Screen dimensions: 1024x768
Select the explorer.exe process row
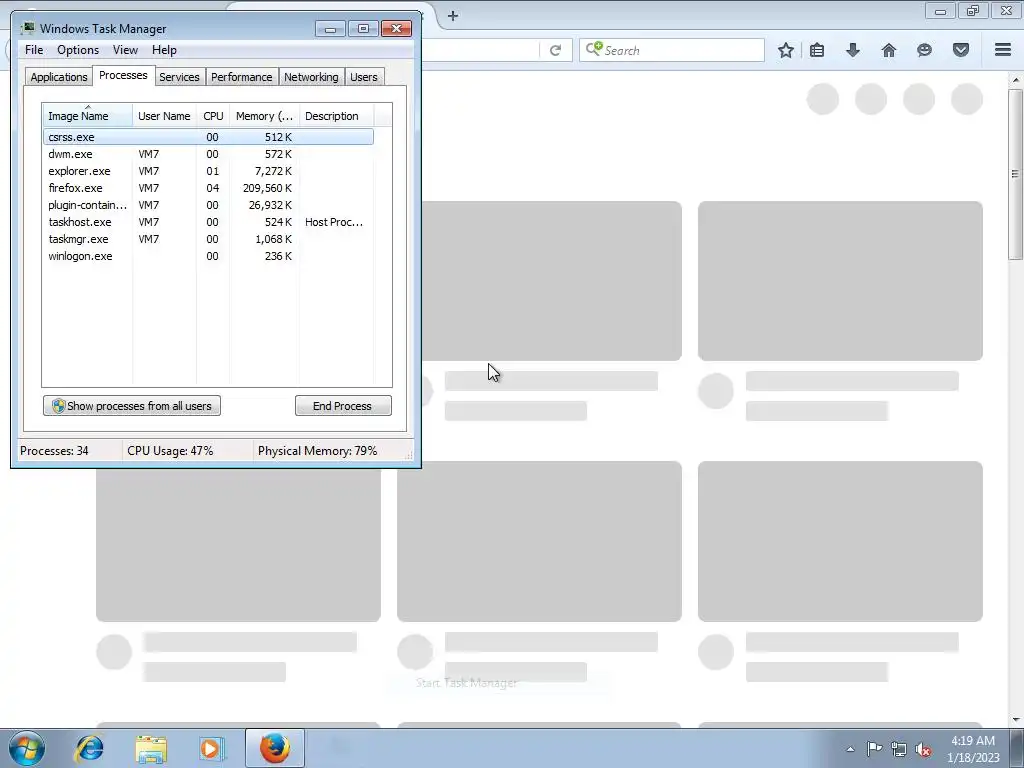tap(208, 171)
